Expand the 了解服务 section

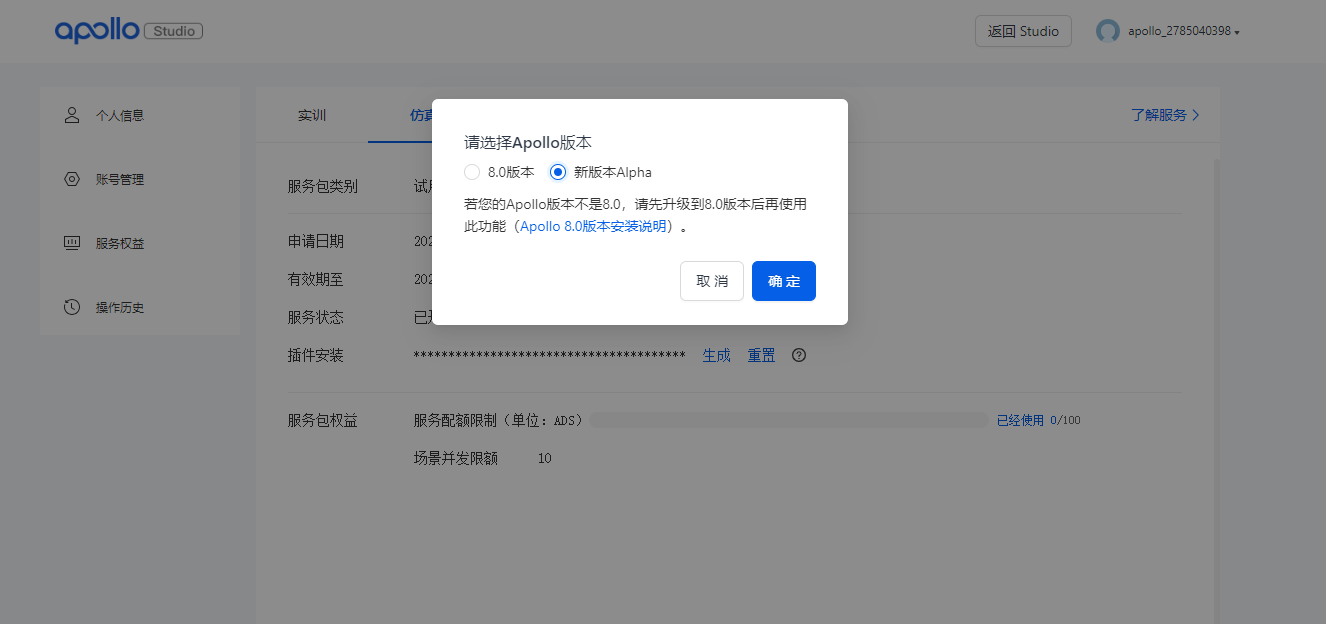click(1160, 115)
